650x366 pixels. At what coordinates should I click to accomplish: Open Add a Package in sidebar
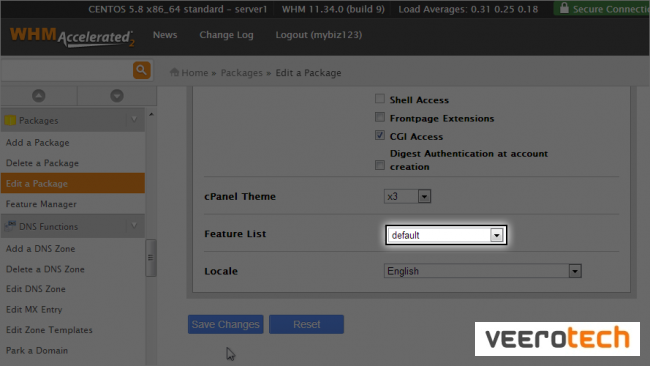38,143
